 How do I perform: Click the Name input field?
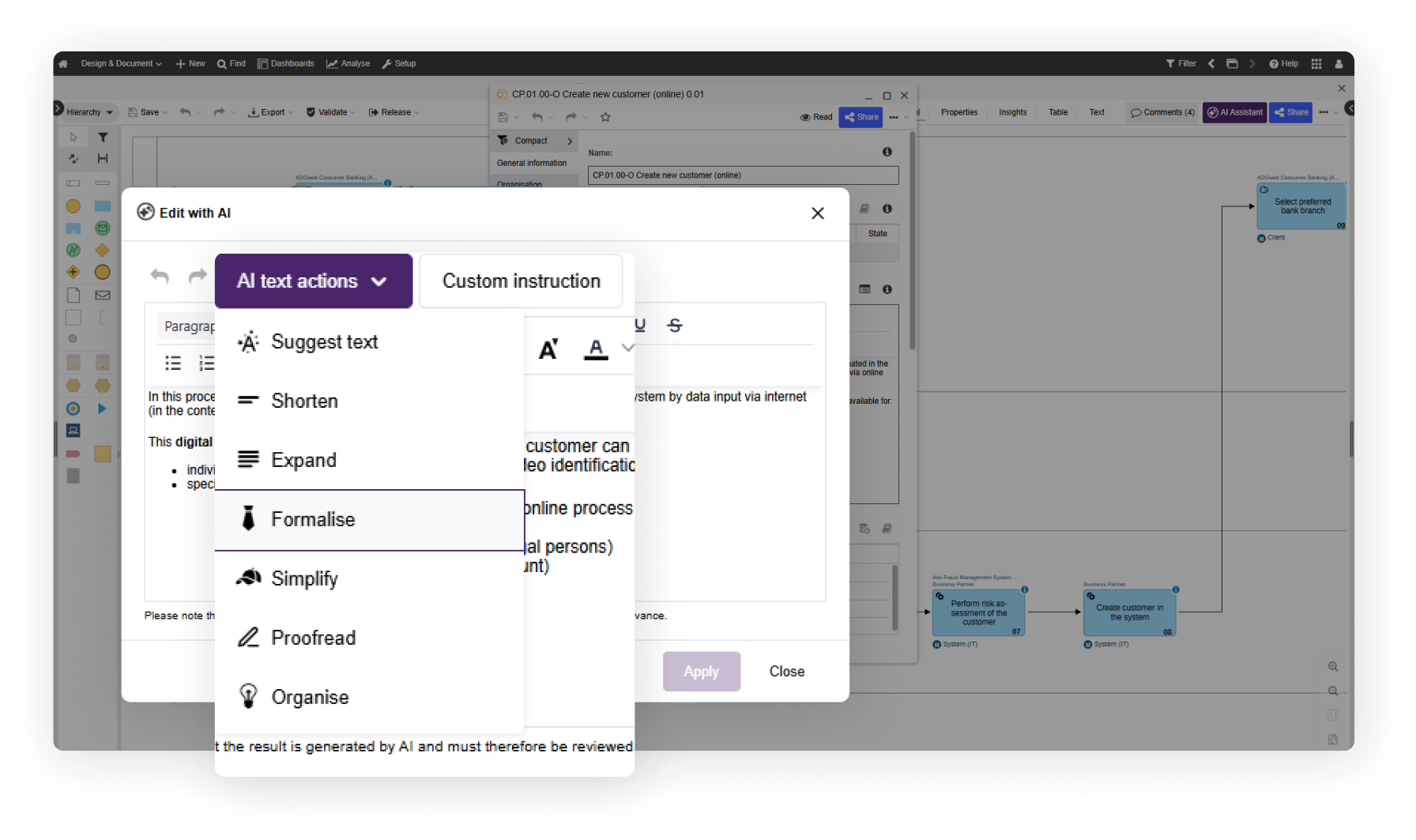[743, 175]
